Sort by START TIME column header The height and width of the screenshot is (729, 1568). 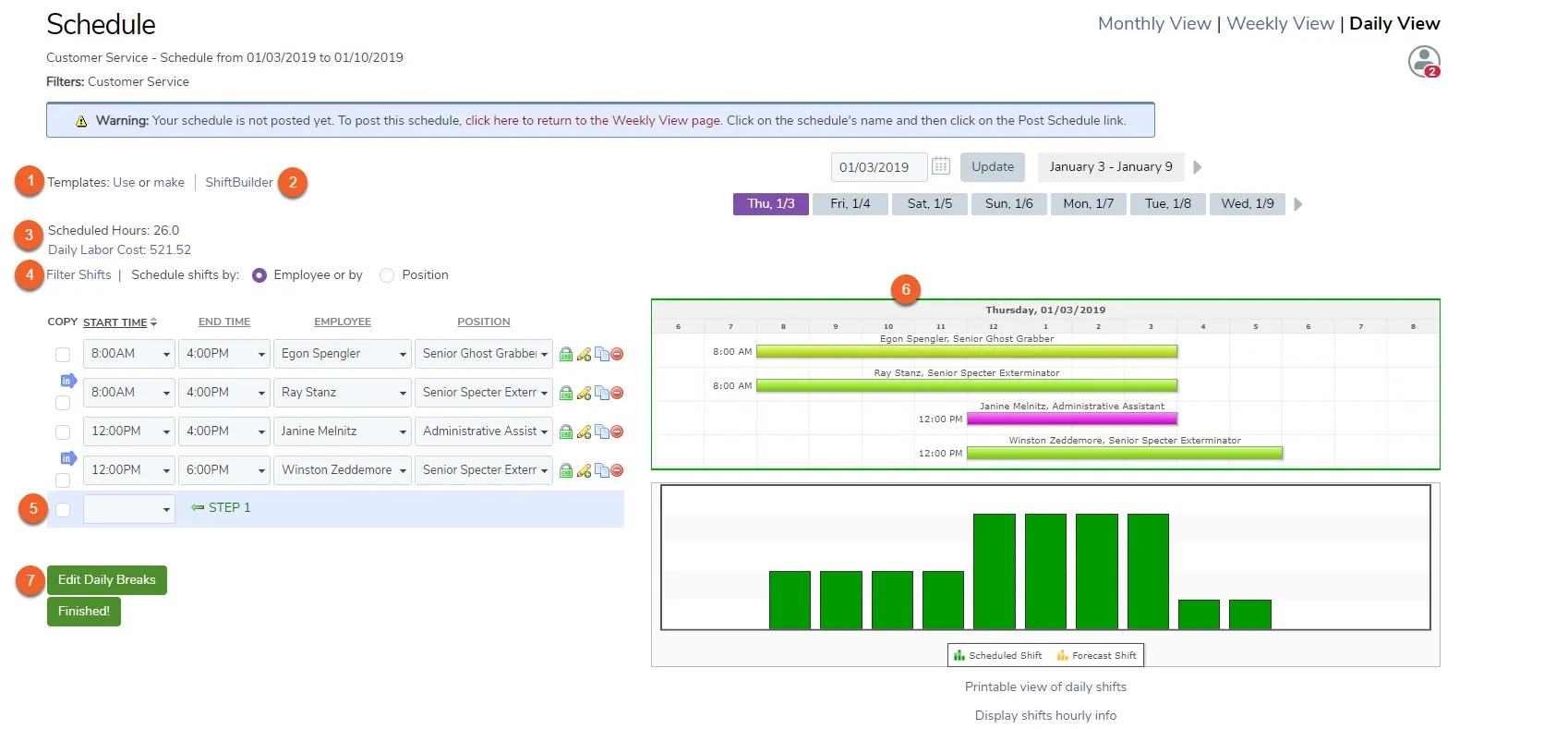120,322
